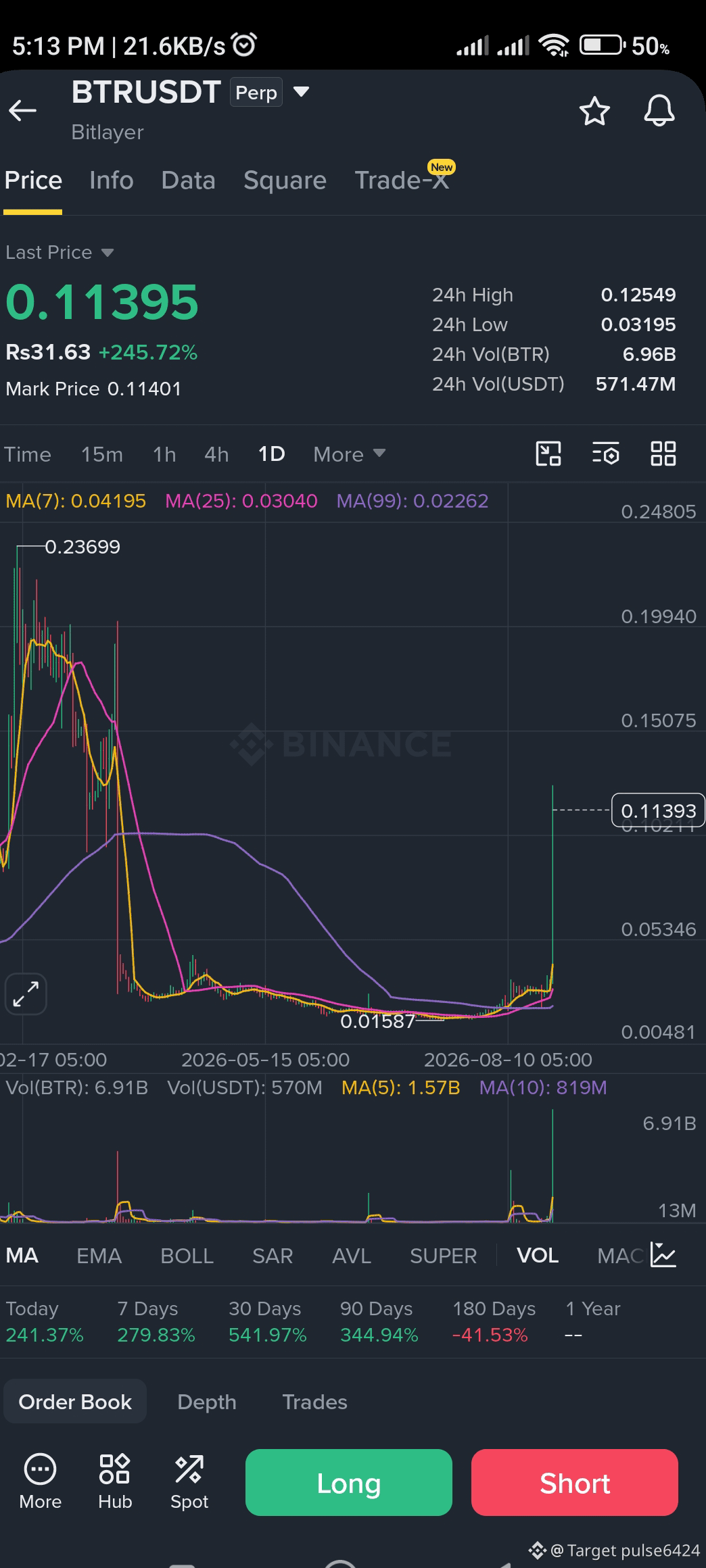Viewport: 706px width, 1568px height.
Task: Tap the Vol MA(10) 819M label
Action: tap(543, 1087)
